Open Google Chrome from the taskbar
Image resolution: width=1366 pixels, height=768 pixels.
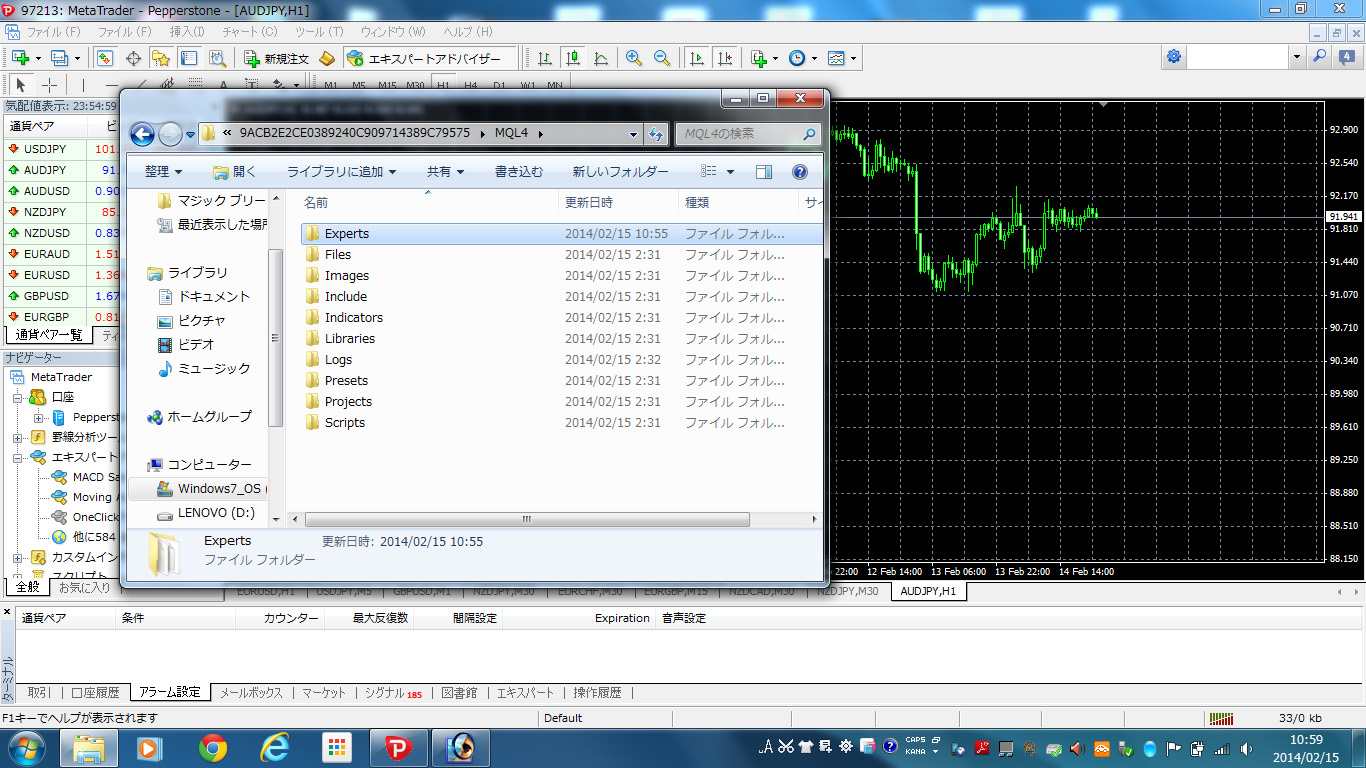point(212,747)
